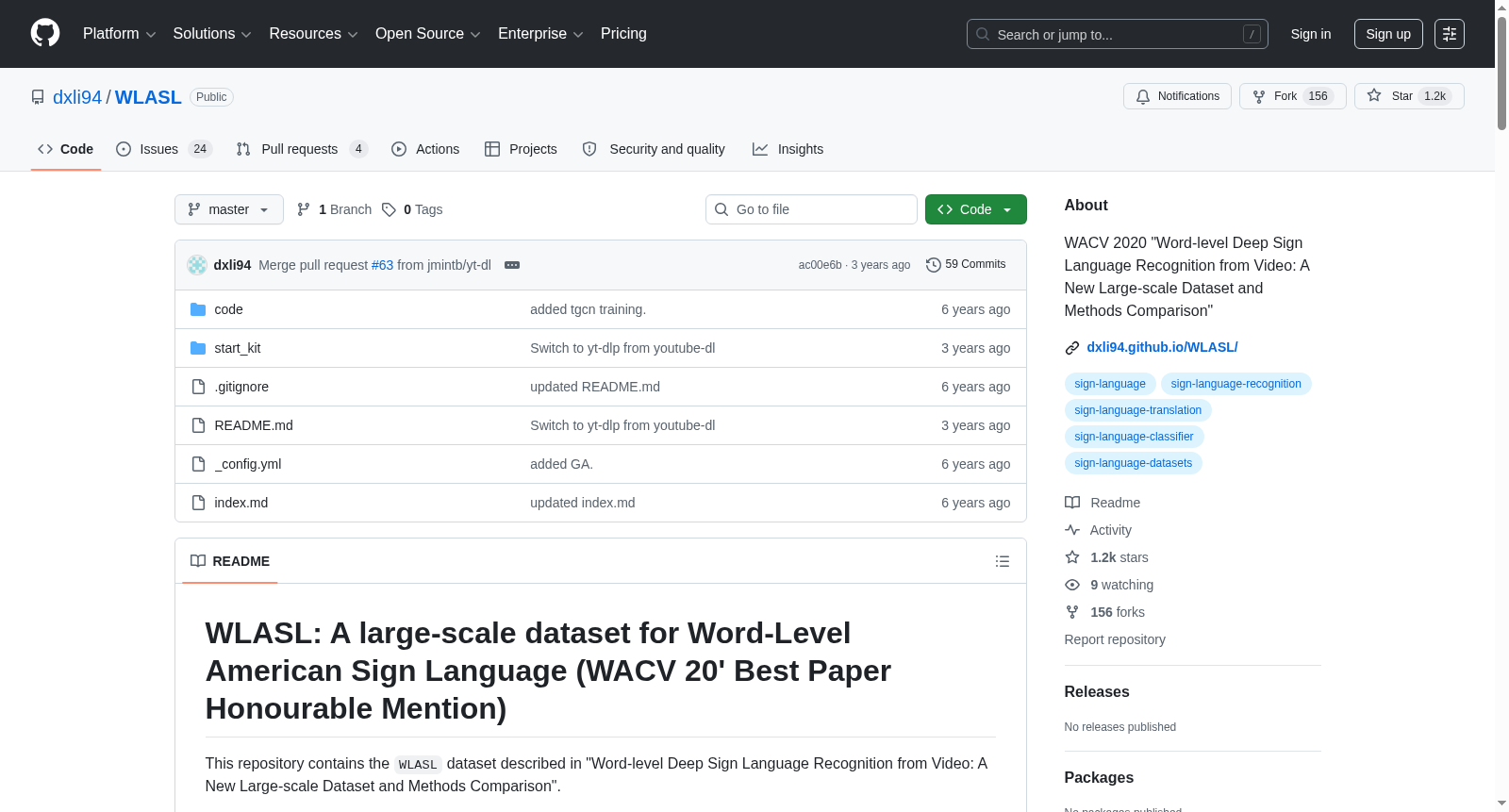Click the _config.yml file icon
Viewport: 1509px width, 812px height.
click(x=198, y=464)
